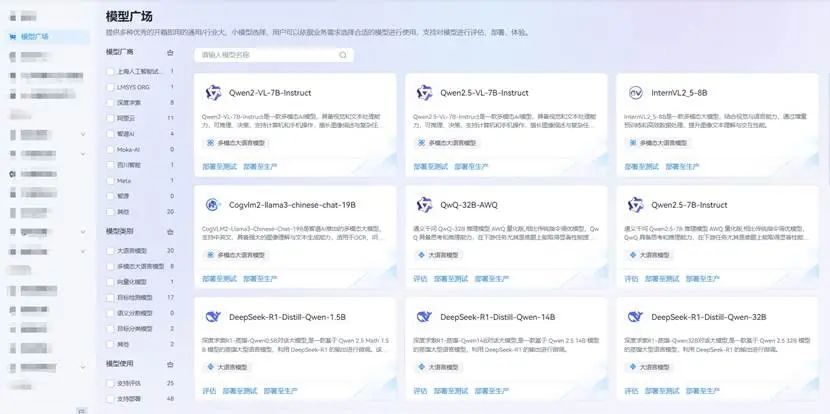Click the 模型广场 cart icon in sidebar

pyautogui.click(x=12, y=37)
